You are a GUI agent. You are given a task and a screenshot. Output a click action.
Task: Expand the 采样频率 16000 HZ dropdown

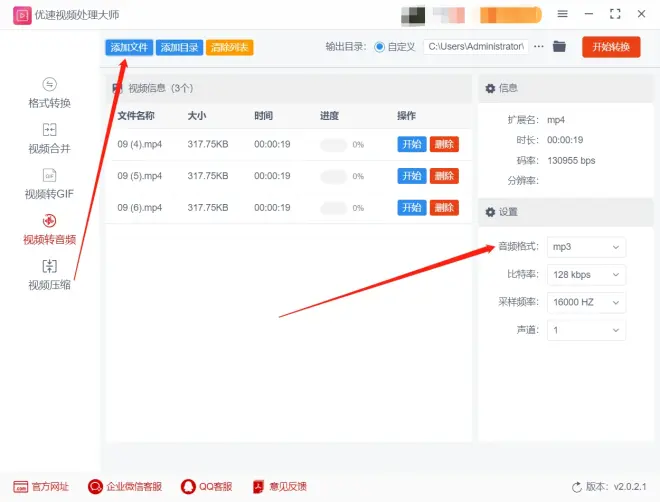(x=586, y=302)
